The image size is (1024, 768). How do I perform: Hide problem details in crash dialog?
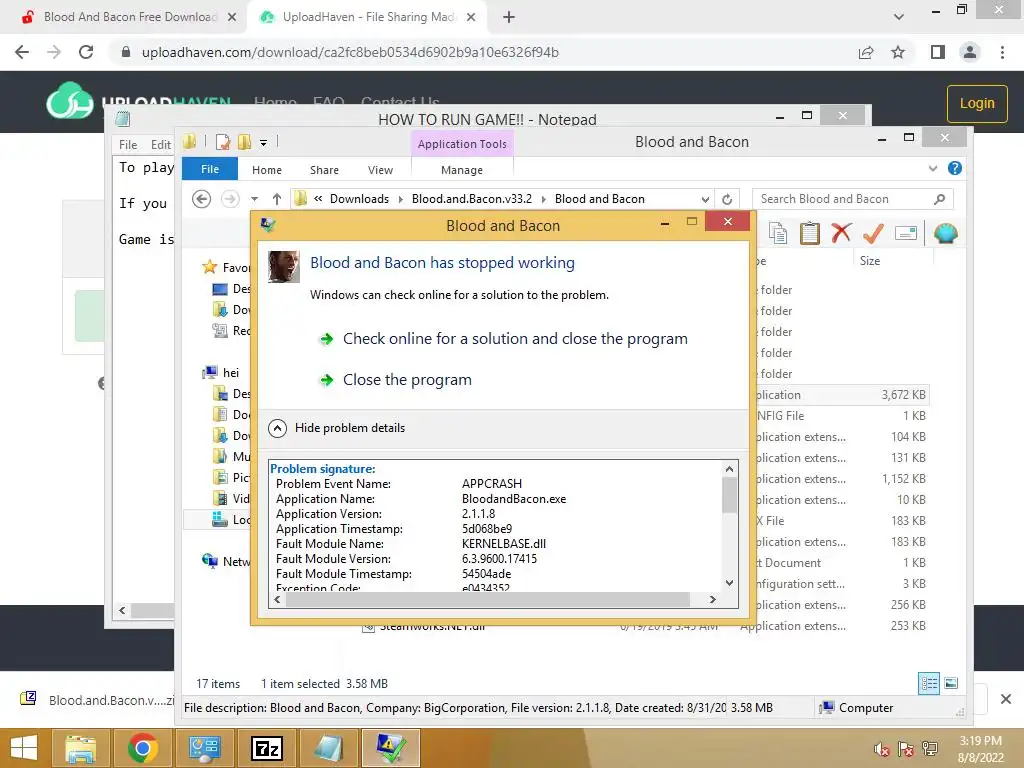(x=337, y=428)
